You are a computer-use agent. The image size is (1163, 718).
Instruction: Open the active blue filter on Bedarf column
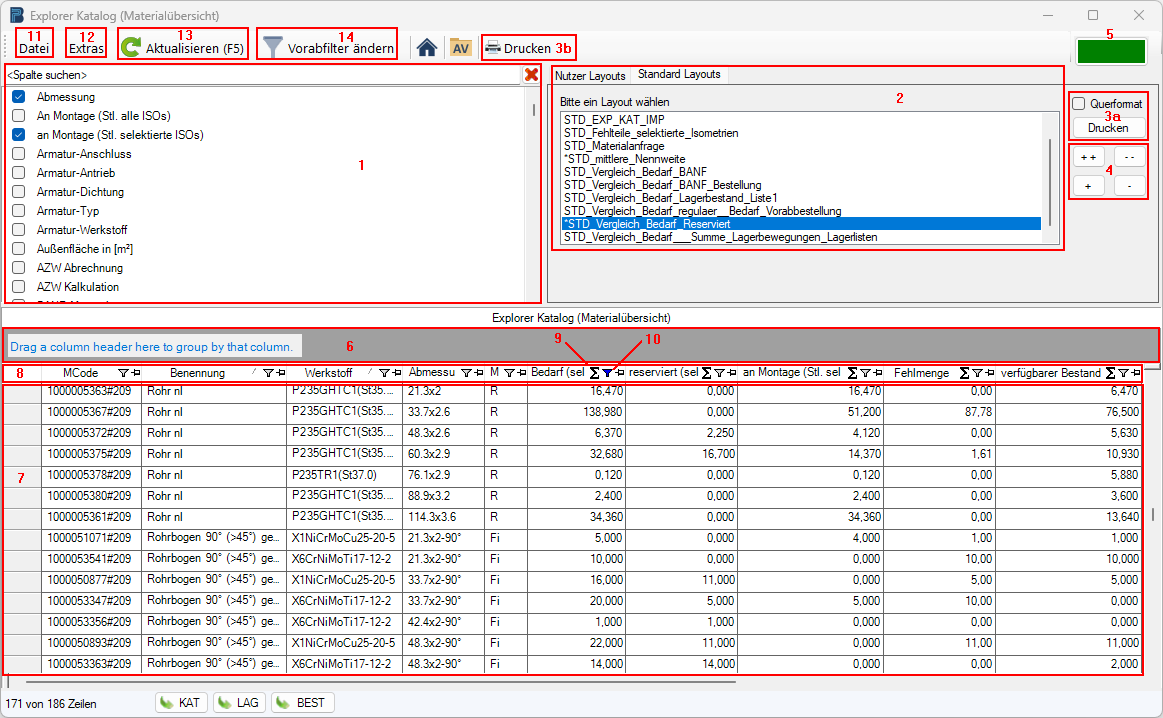[607, 373]
